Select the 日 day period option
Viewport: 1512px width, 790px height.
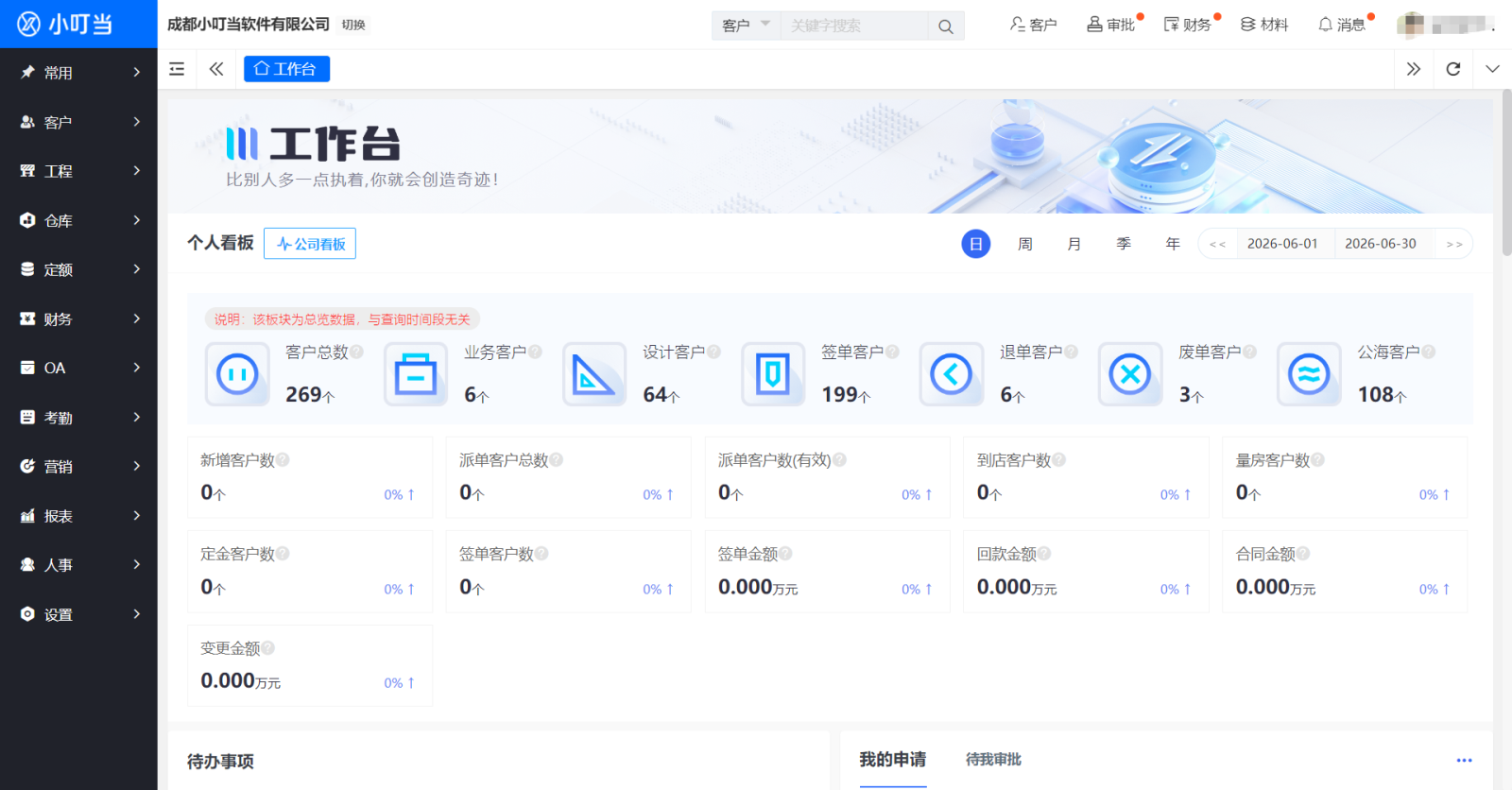coord(976,244)
